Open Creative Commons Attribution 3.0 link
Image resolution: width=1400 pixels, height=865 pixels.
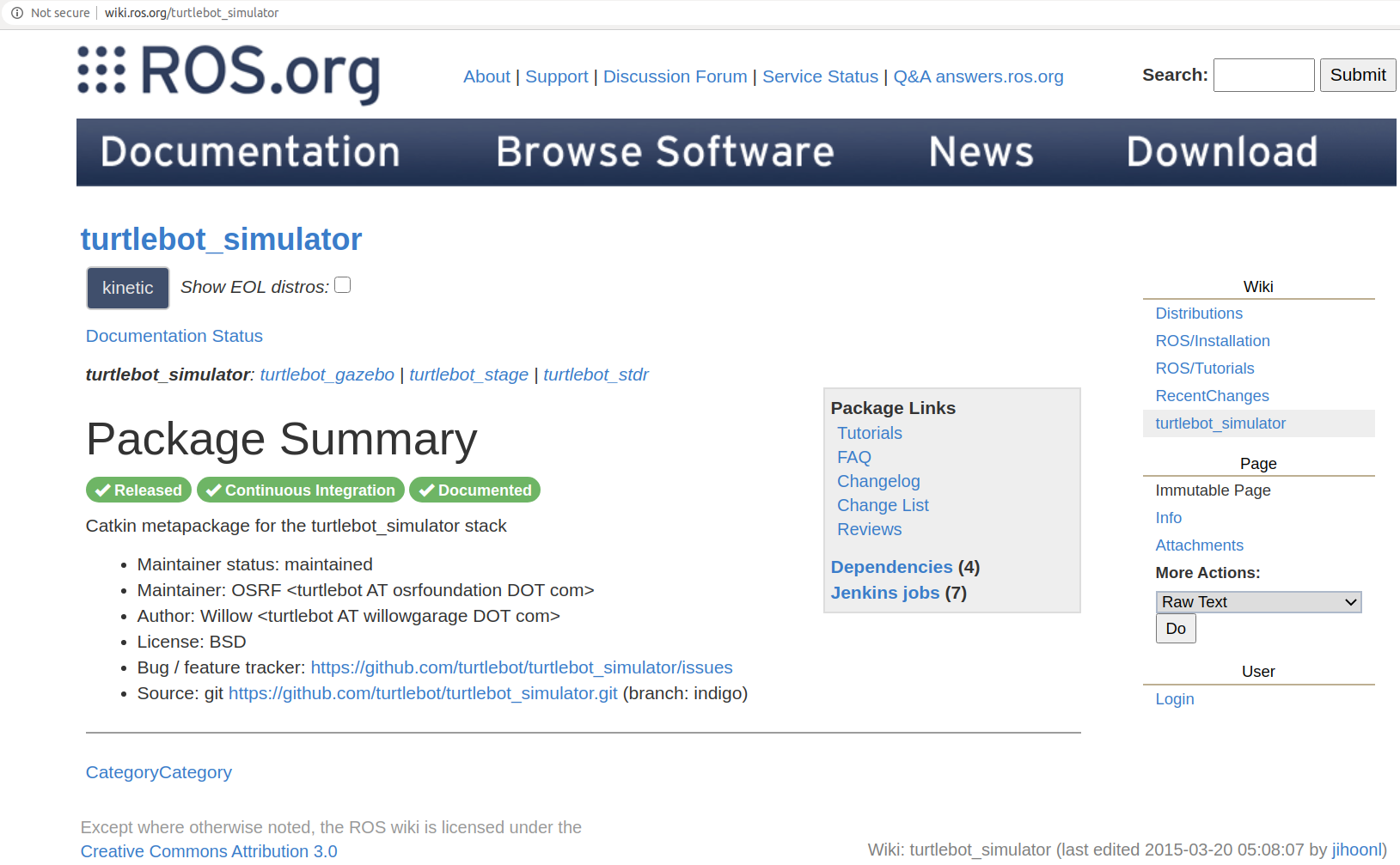pyautogui.click(x=209, y=851)
